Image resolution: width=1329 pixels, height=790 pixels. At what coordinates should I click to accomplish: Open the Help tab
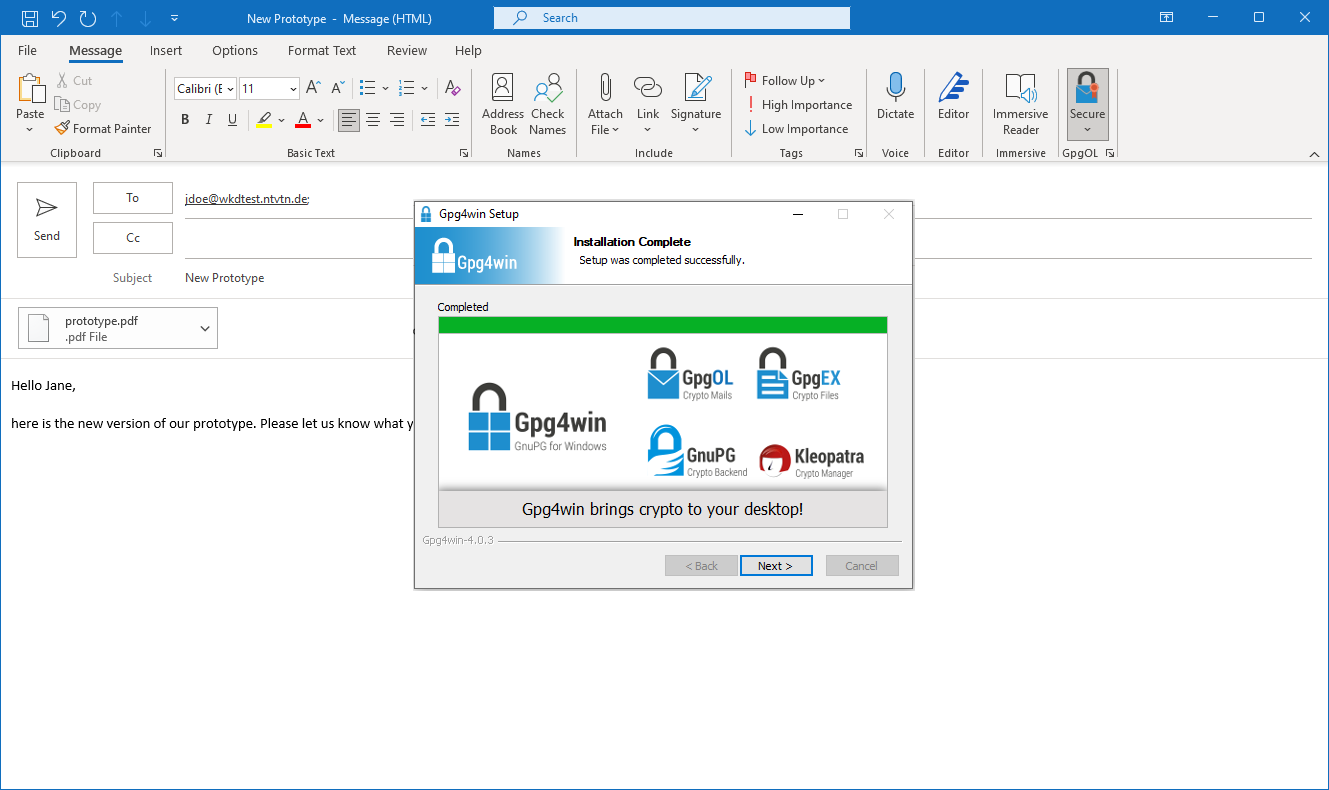468,50
